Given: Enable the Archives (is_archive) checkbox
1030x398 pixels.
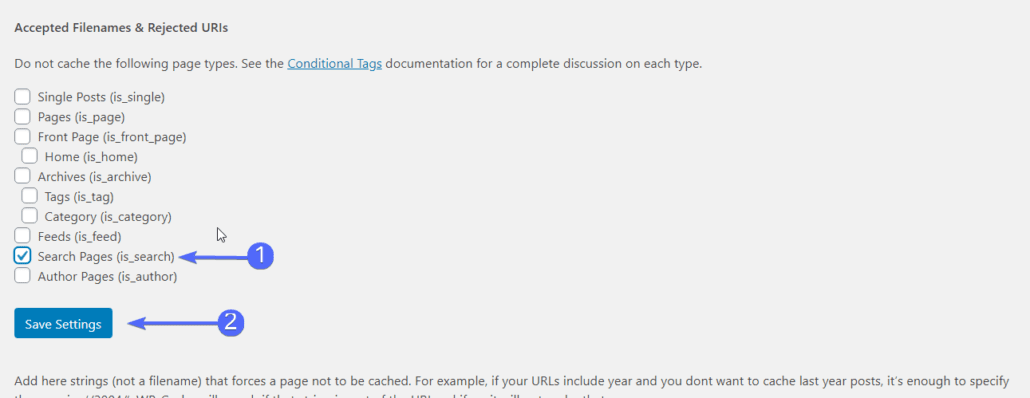Looking at the screenshot, I should 22,176.
